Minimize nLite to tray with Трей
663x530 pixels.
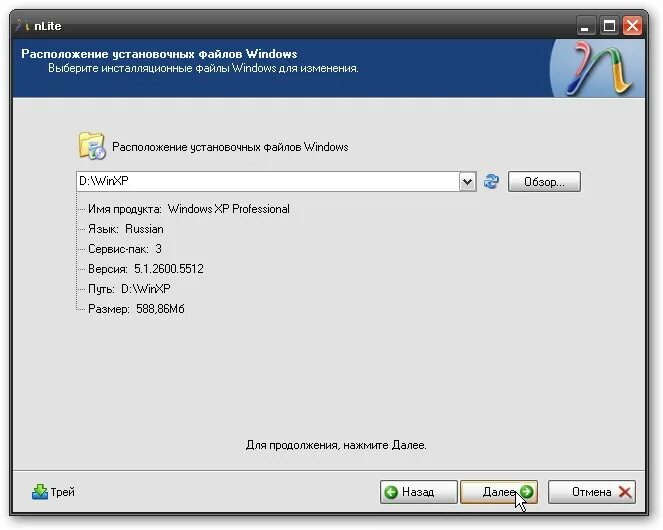click(53, 492)
